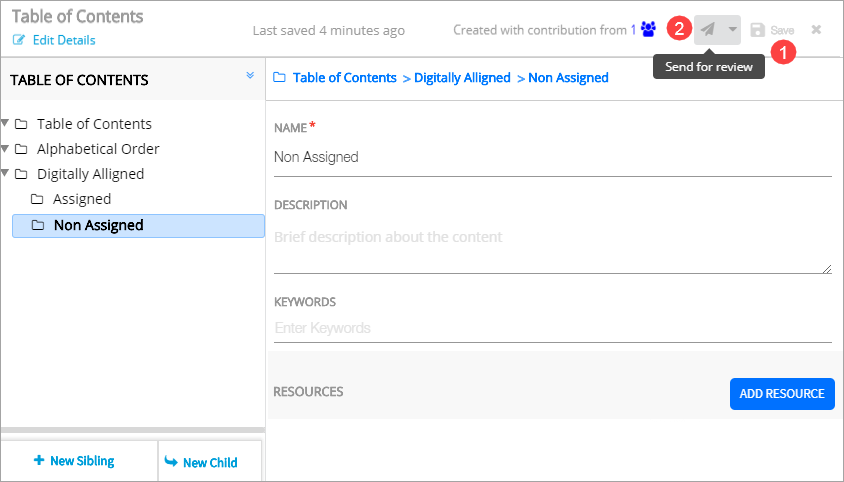Screen dimensions: 844x482
Task: Collapse the Alphabetical Order tree node
Action: [6, 149]
